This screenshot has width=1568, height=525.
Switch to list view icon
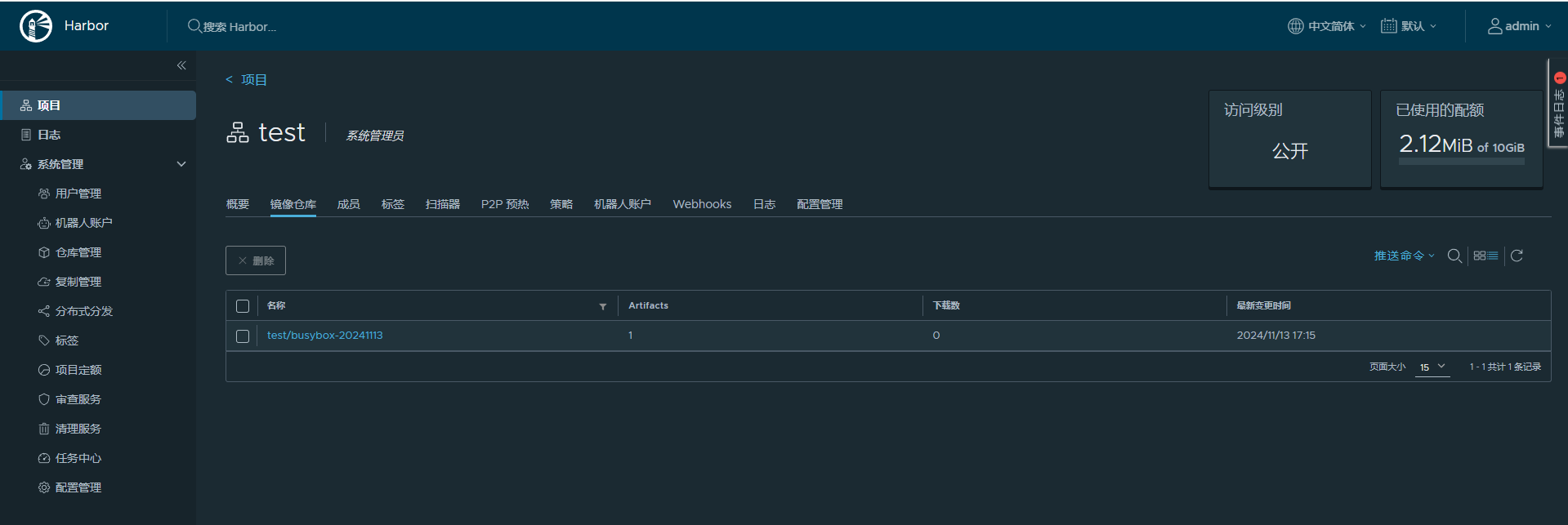[x=1493, y=256]
